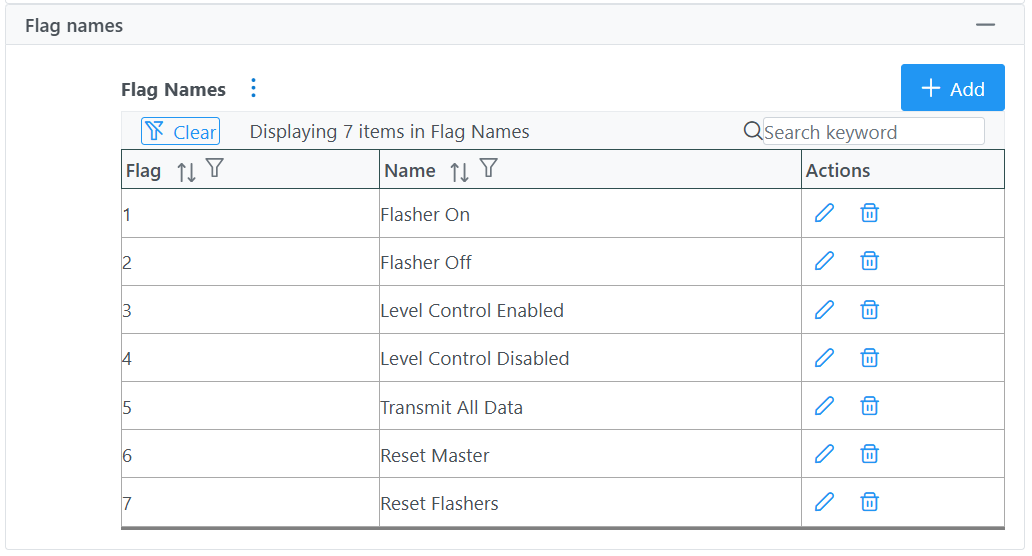Viewport: 1032px width, 556px height.
Task: Edit the Transmit All Data flag
Action: tap(824, 406)
